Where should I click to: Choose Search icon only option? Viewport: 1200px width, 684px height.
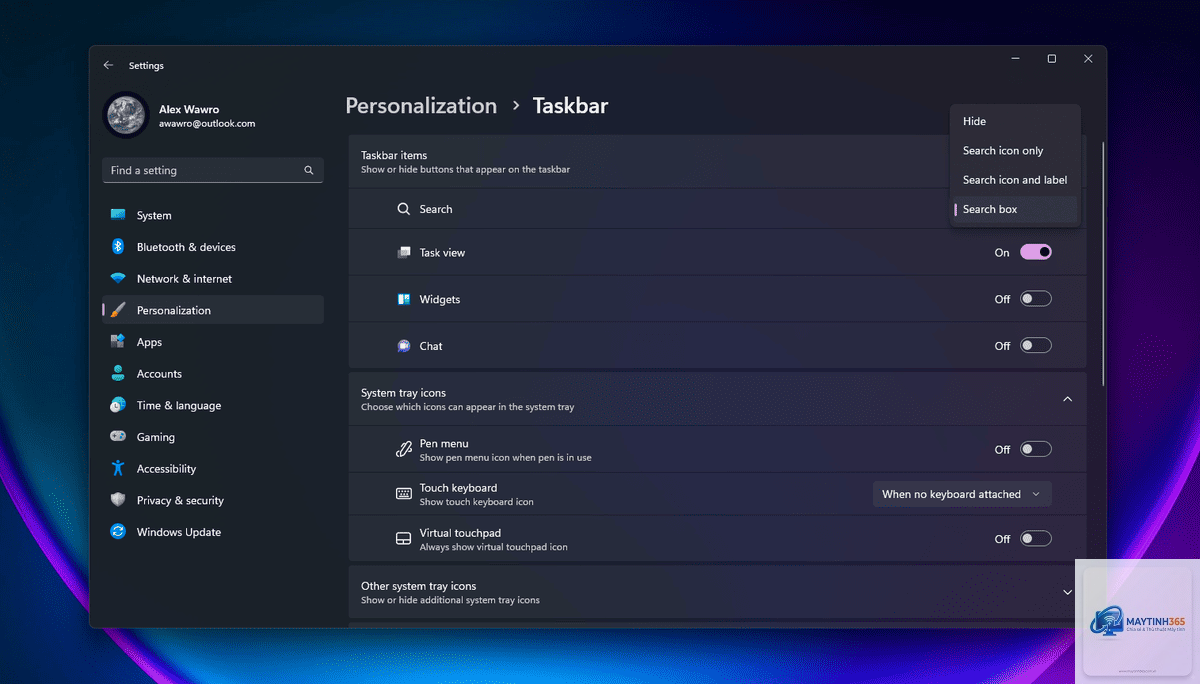(1015, 151)
